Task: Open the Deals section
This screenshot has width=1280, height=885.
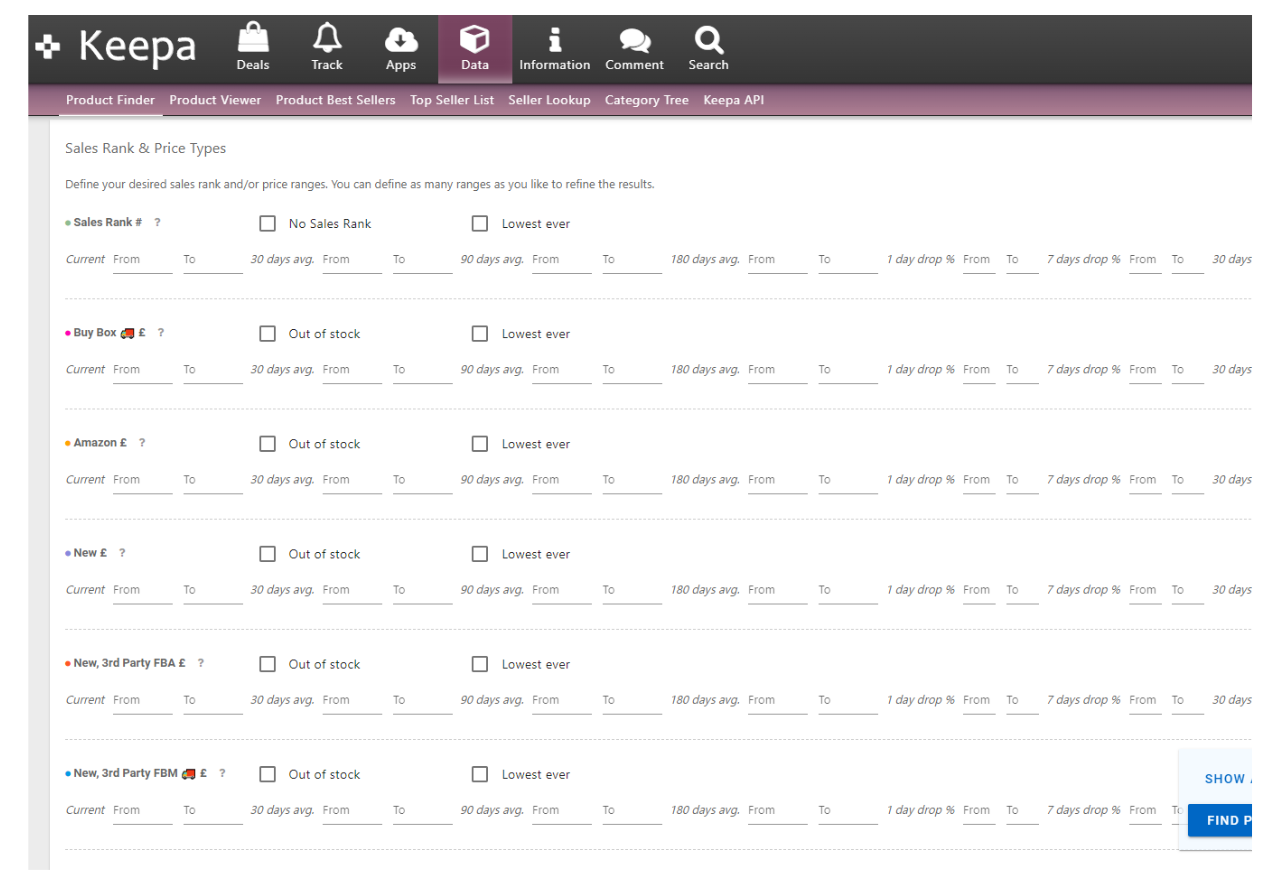Action: tap(253, 48)
